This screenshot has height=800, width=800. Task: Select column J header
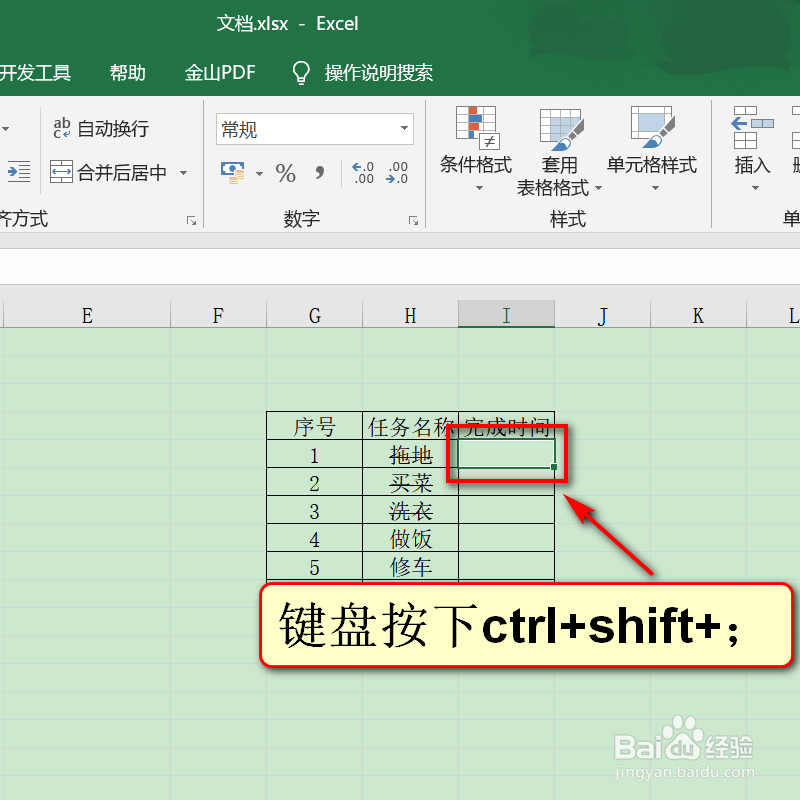[x=603, y=314]
